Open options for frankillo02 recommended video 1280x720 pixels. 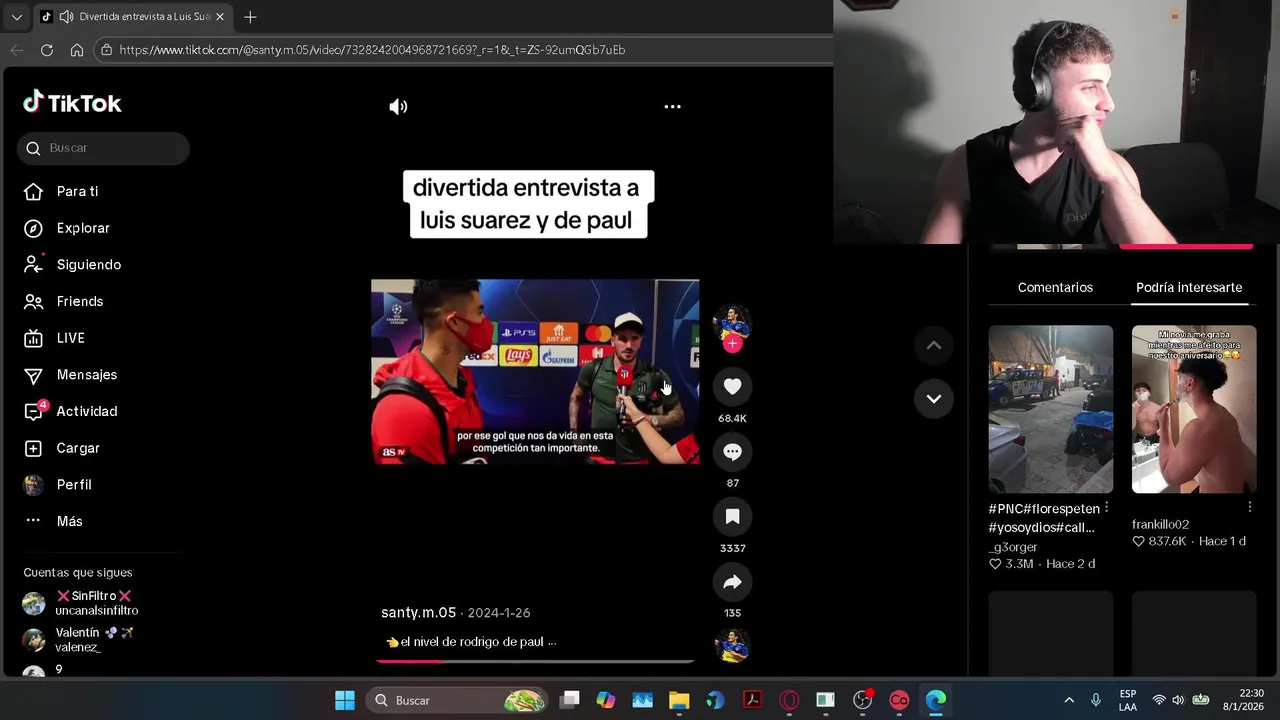click(x=1249, y=508)
